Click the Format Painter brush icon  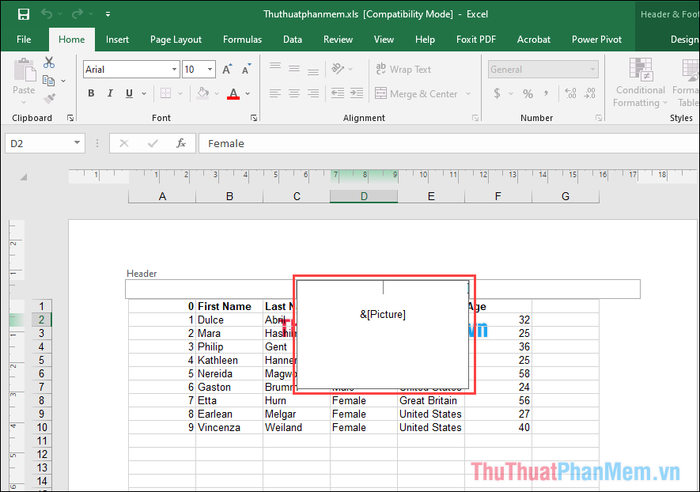point(49,97)
